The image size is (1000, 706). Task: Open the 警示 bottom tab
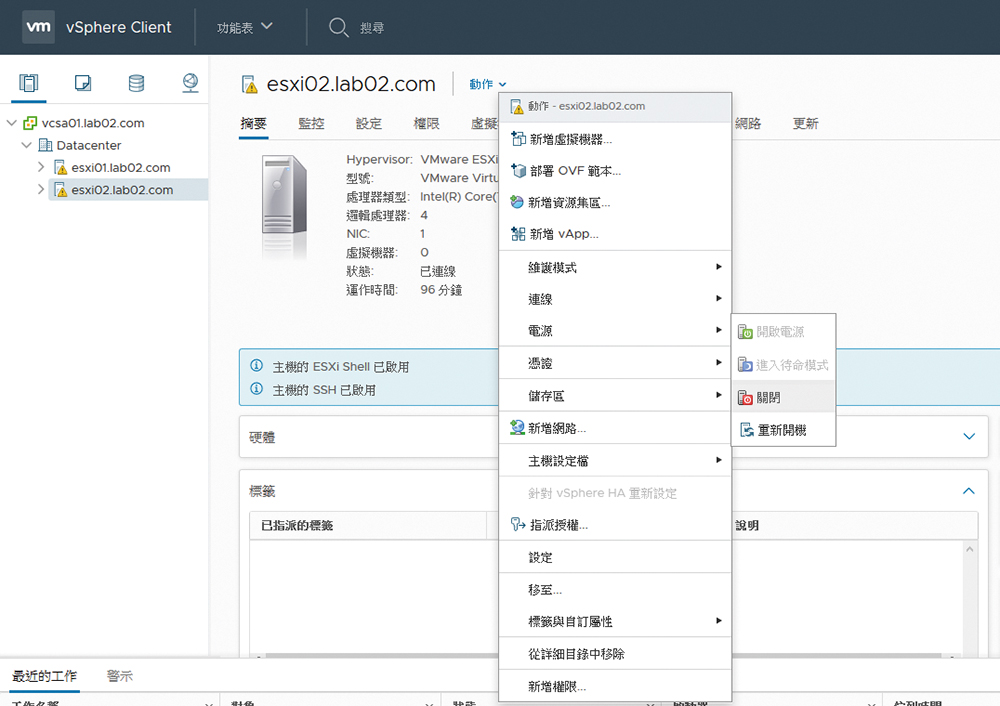pyautogui.click(x=120, y=676)
